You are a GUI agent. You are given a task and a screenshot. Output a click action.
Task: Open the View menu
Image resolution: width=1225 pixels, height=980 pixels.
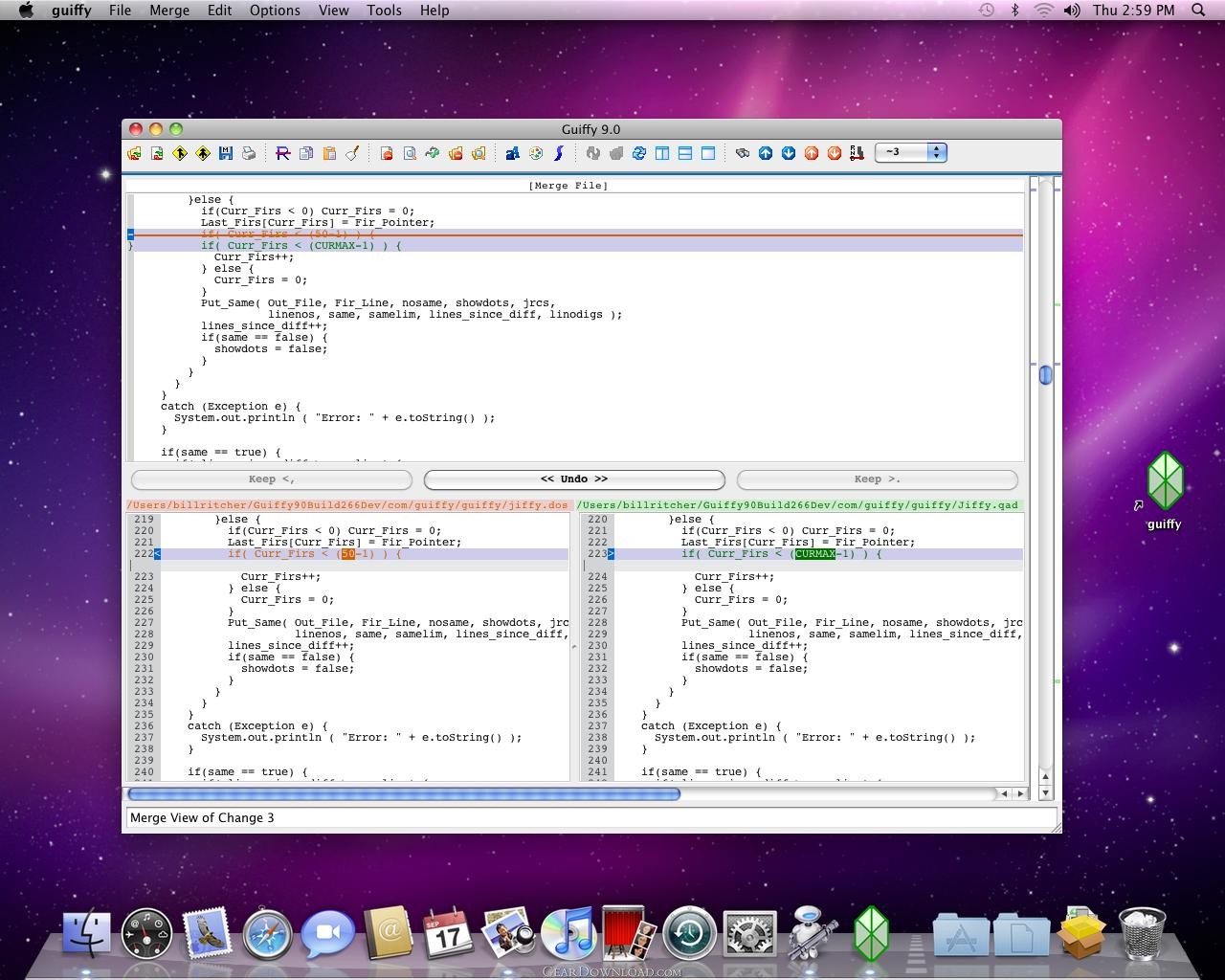333,11
